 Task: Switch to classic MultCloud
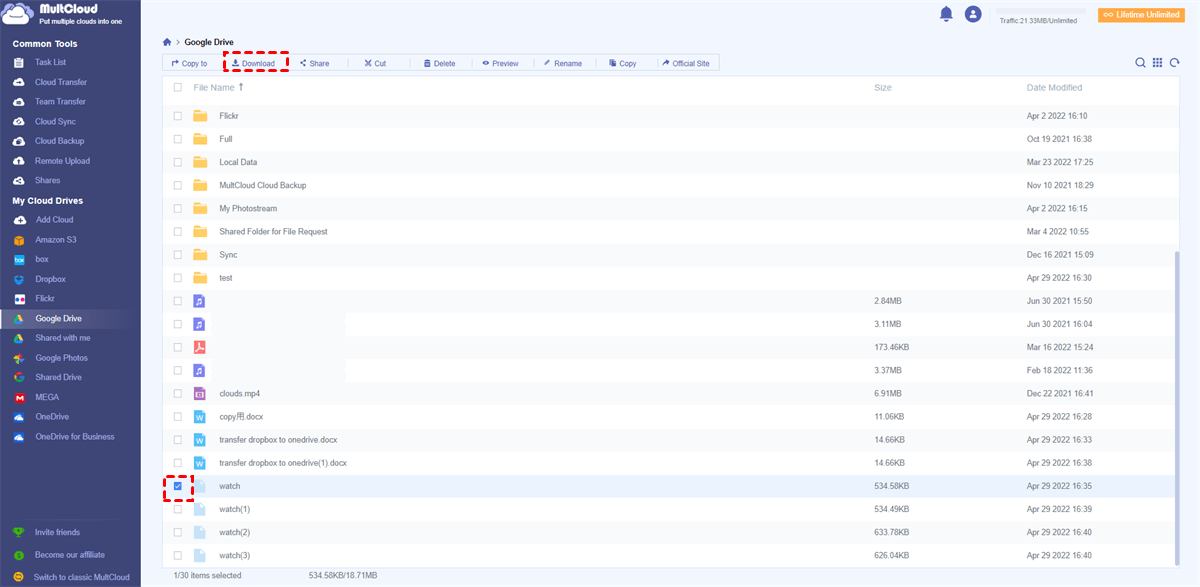[x=81, y=577]
